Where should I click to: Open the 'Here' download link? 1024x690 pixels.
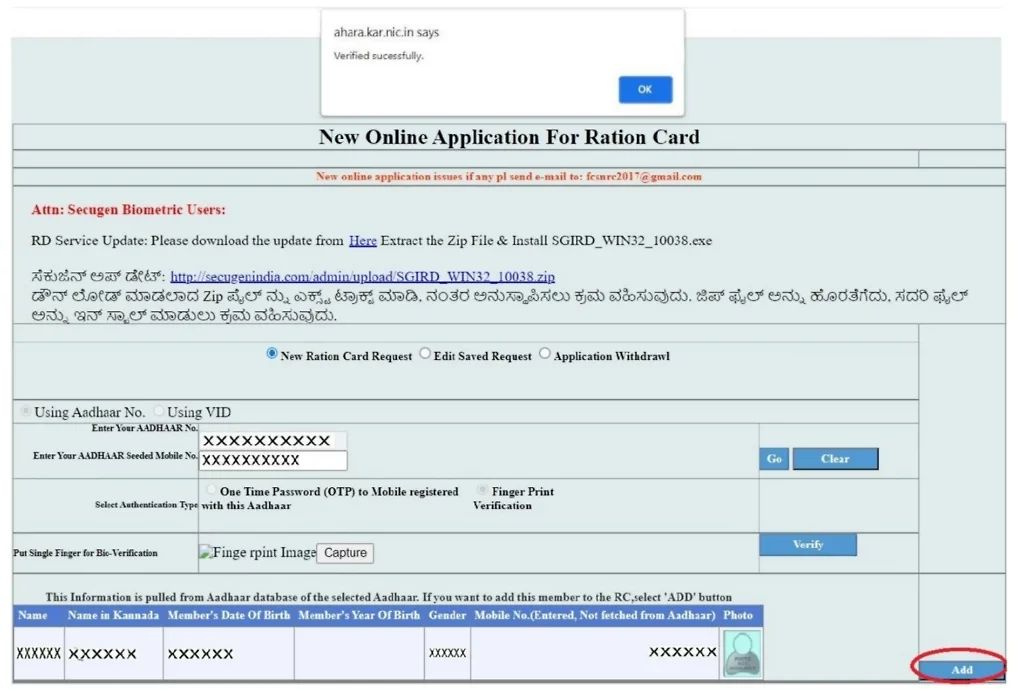tap(362, 240)
